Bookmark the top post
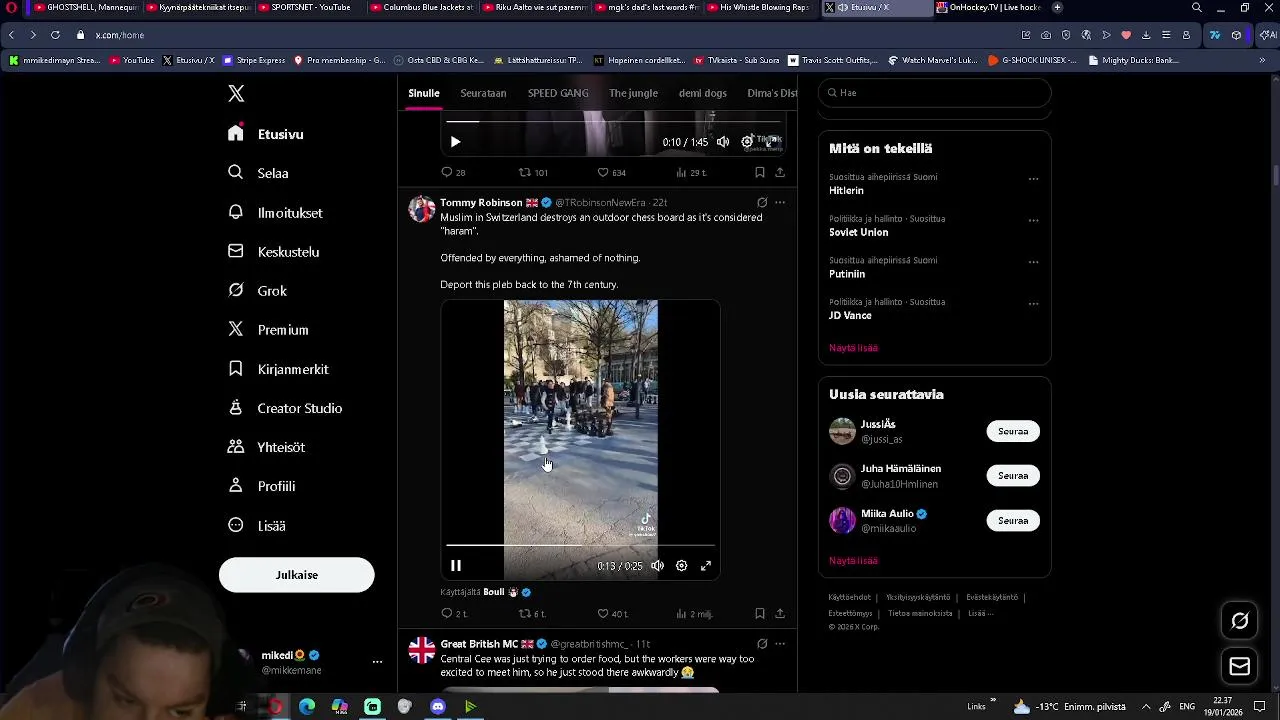1280x720 pixels. [760, 172]
